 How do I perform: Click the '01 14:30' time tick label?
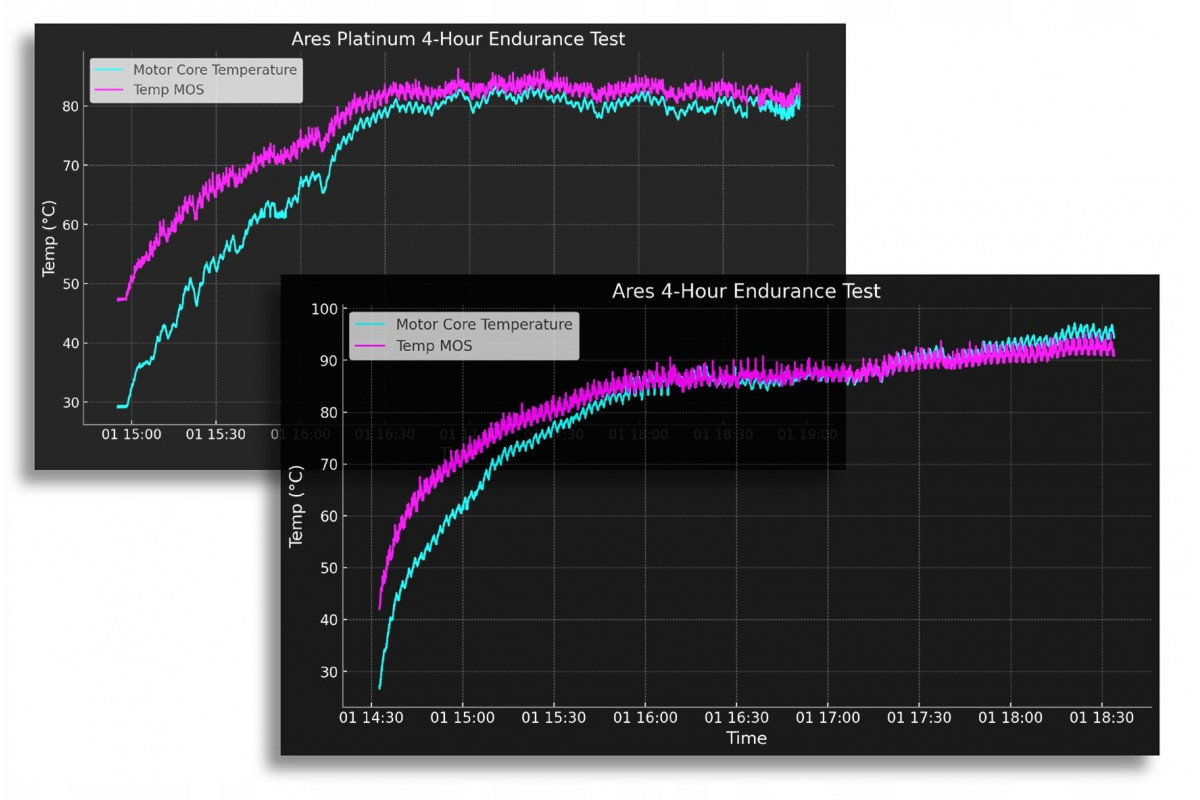371,718
